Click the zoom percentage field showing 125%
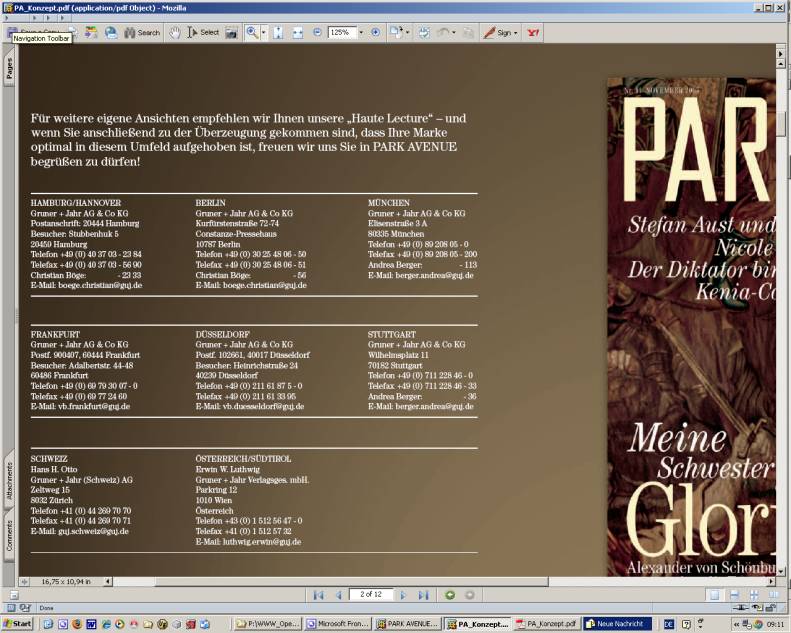Image resolution: width=791 pixels, height=633 pixels. pyautogui.click(x=342, y=32)
